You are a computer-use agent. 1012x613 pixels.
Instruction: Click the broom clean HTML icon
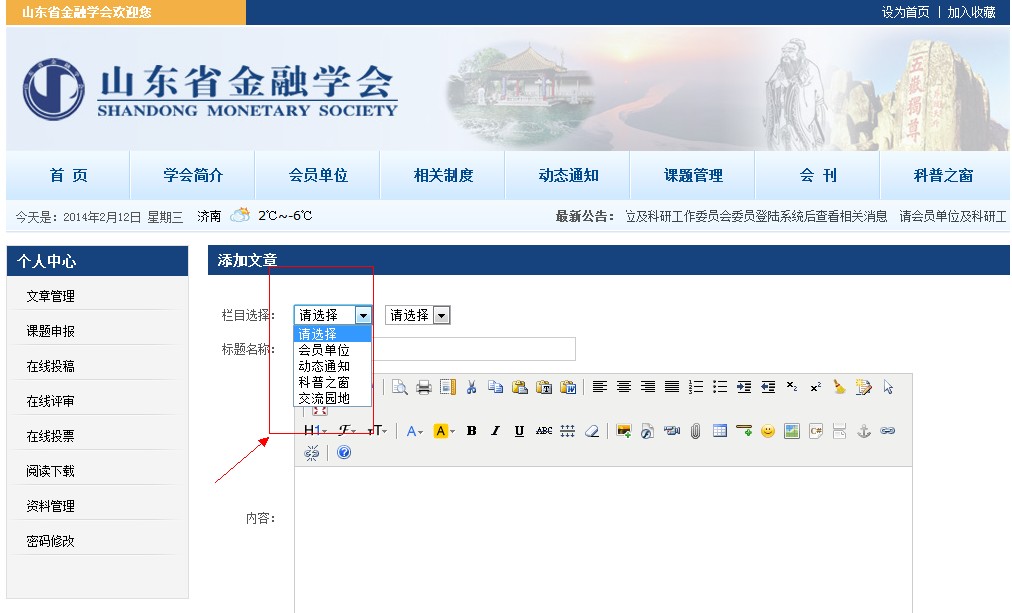click(840, 387)
